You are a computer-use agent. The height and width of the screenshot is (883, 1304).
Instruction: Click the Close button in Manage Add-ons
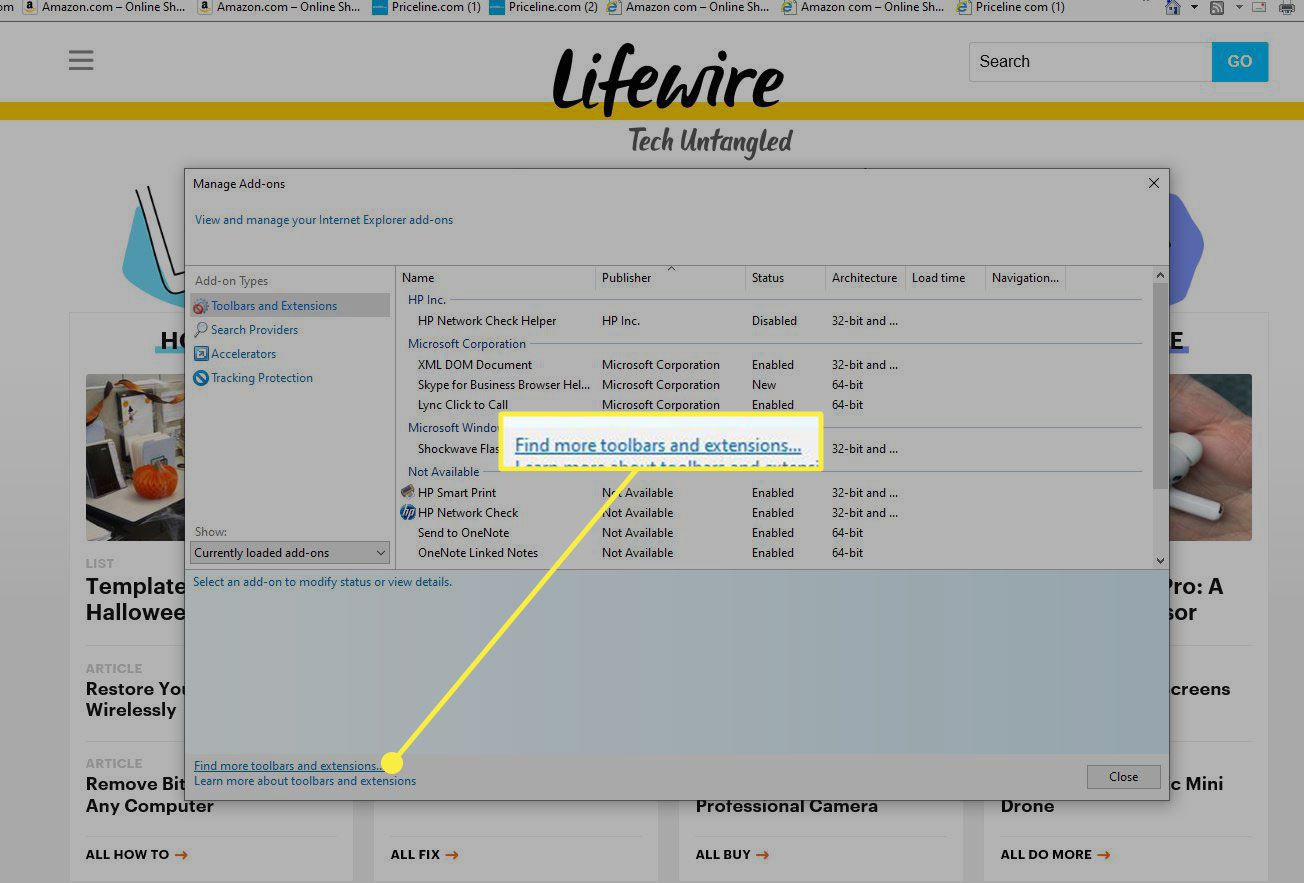click(x=1123, y=777)
